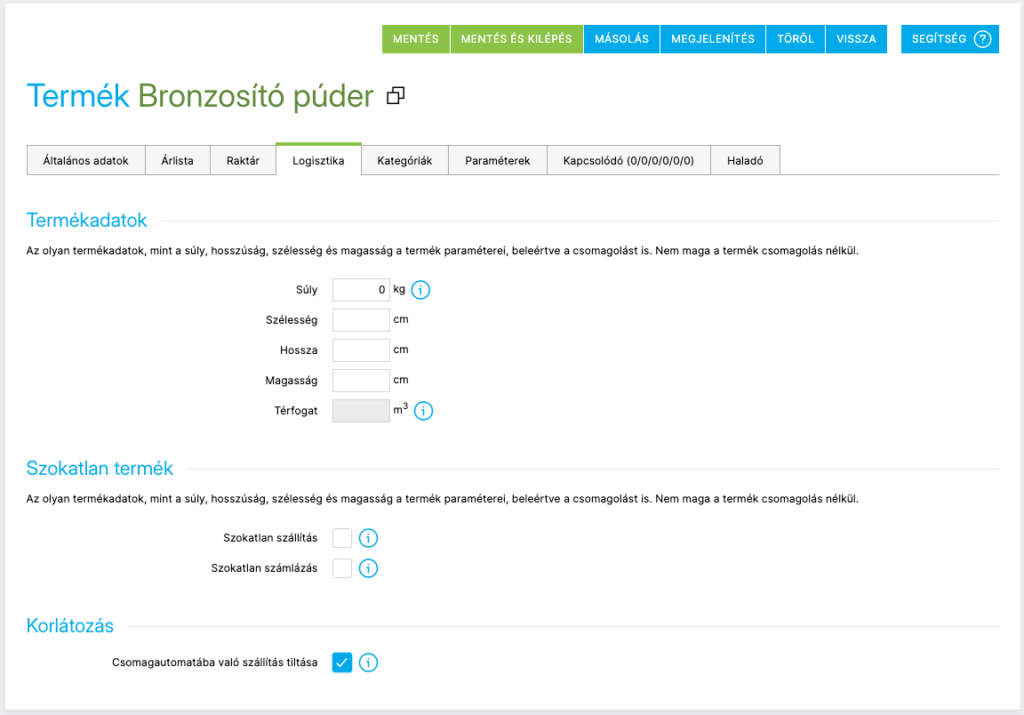Go to the Raktár tab
Image resolution: width=1024 pixels, height=715 pixels.
tap(243, 160)
